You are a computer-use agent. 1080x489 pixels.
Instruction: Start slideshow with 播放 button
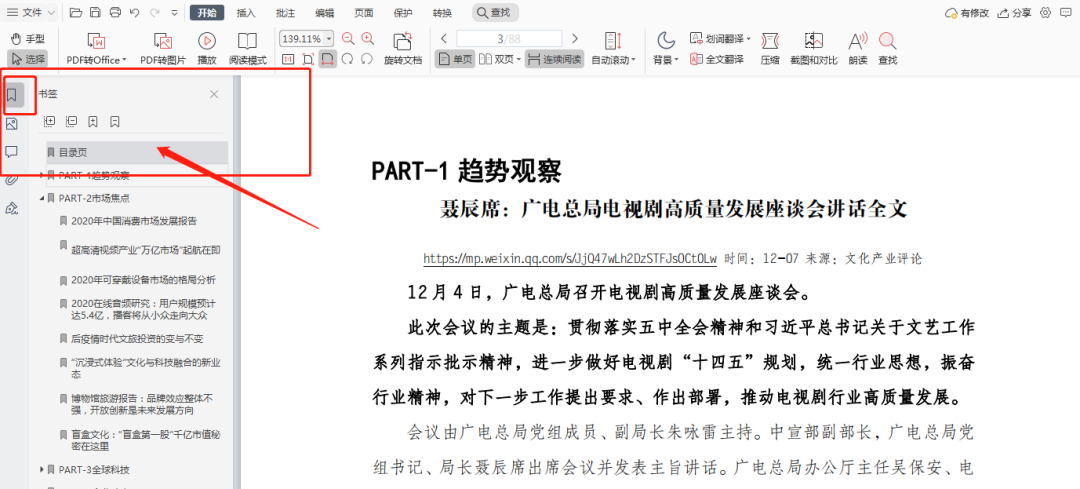(207, 47)
